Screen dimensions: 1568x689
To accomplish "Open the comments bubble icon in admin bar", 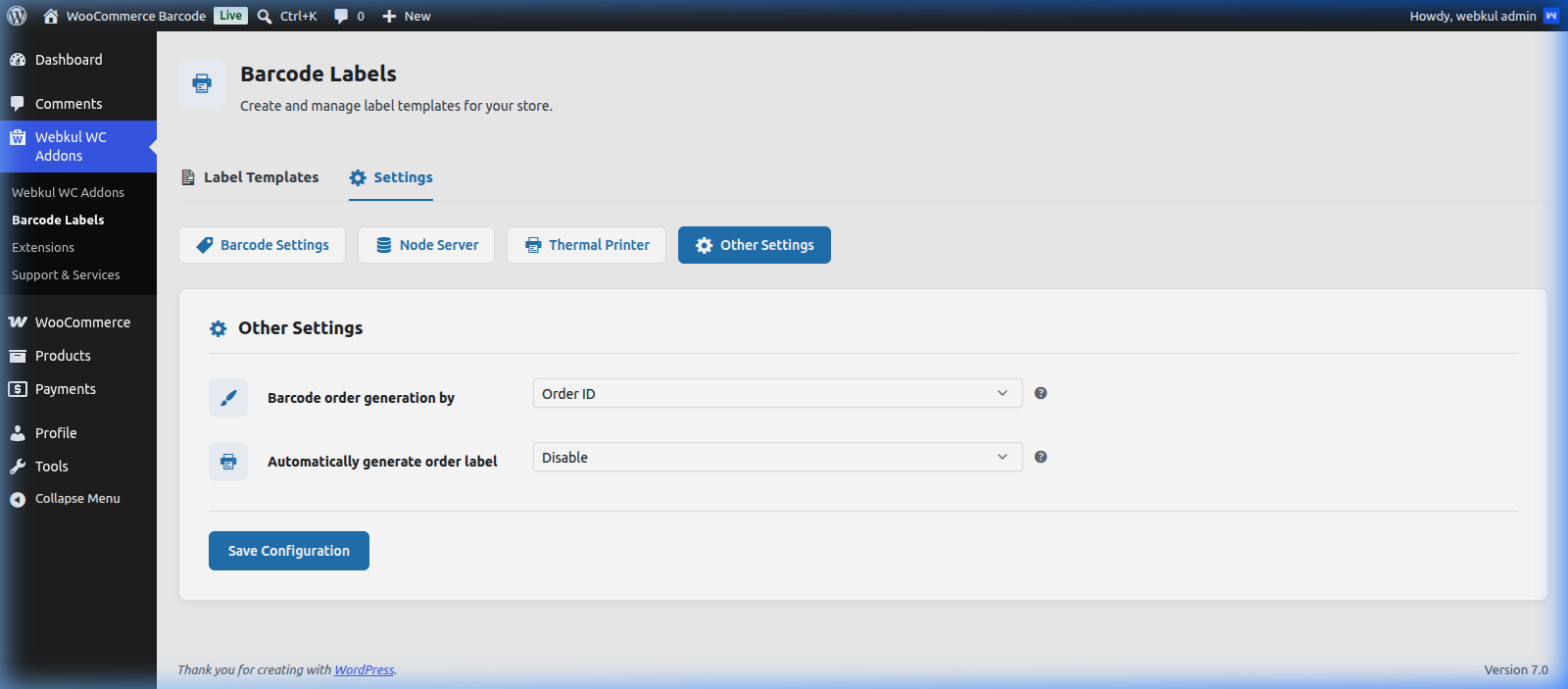I will click(341, 17).
